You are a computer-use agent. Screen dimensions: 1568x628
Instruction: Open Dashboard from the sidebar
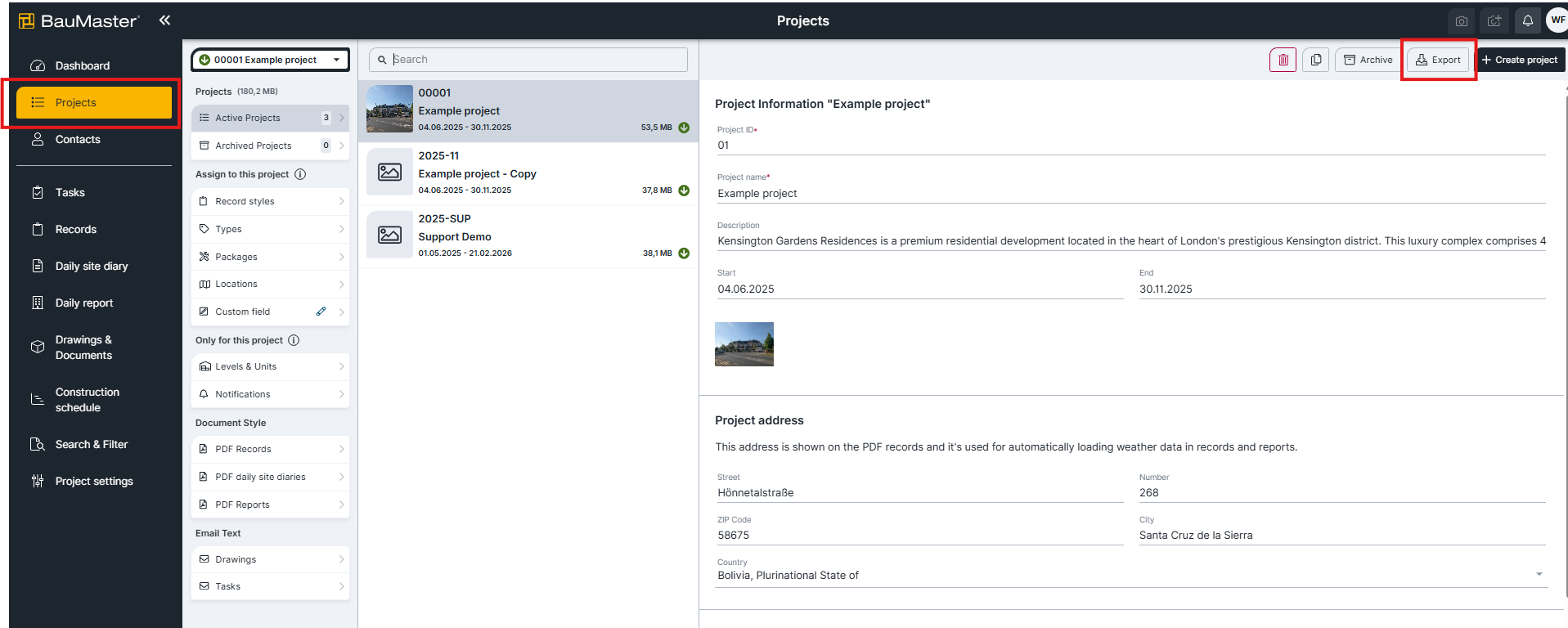pos(82,65)
